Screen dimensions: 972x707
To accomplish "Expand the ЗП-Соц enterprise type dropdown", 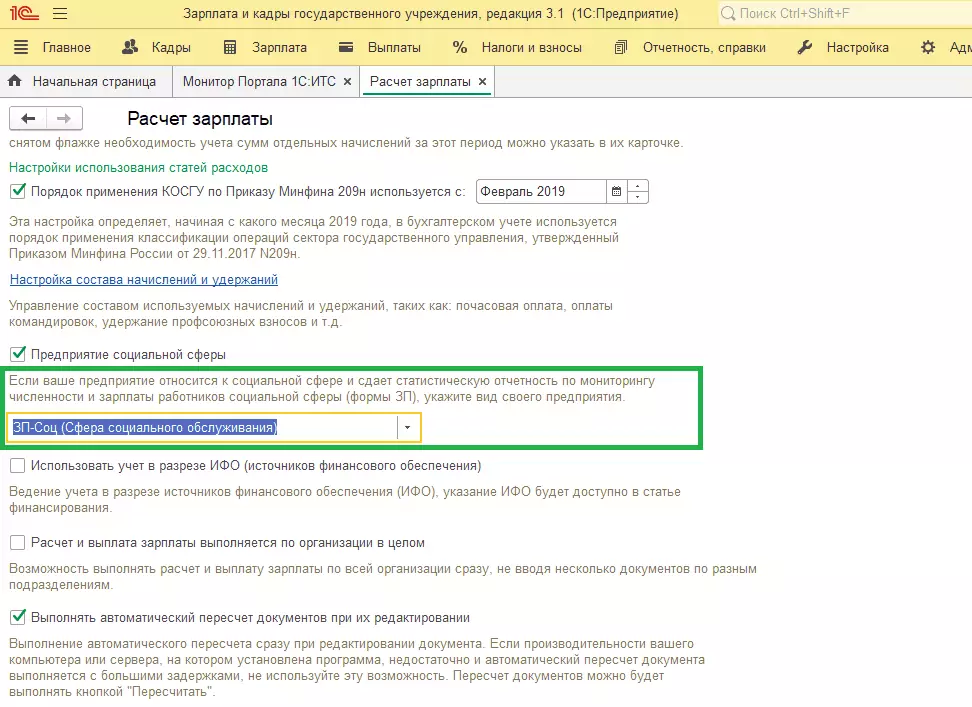I will coord(408,428).
